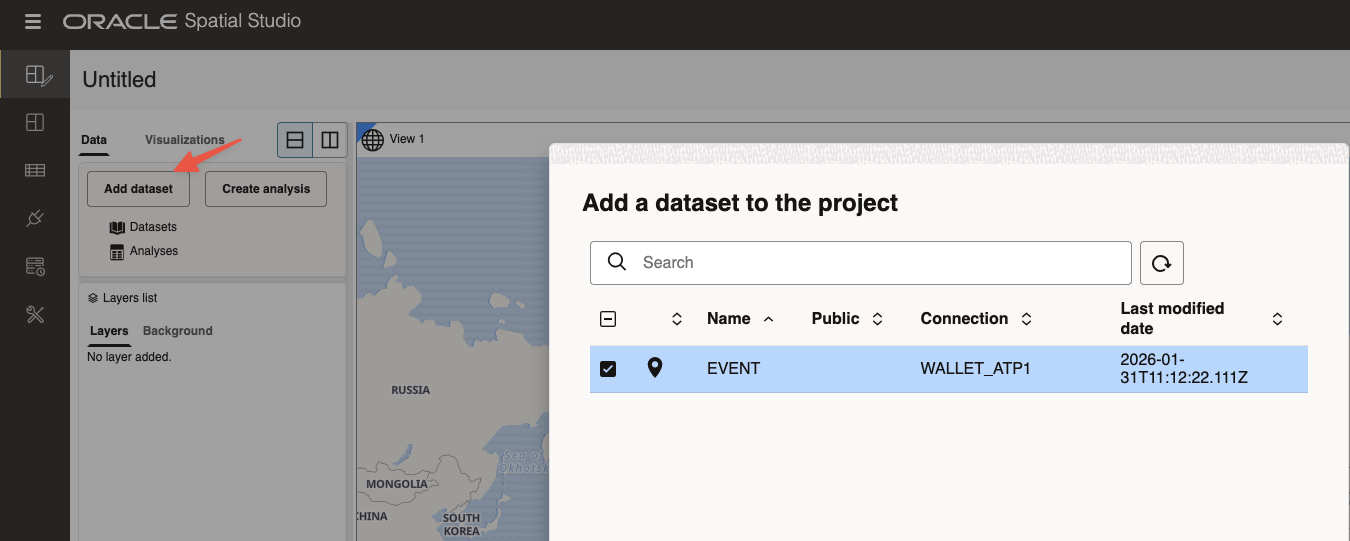Open the hamburger navigation menu
1350x541 pixels.
[x=33, y=21]
